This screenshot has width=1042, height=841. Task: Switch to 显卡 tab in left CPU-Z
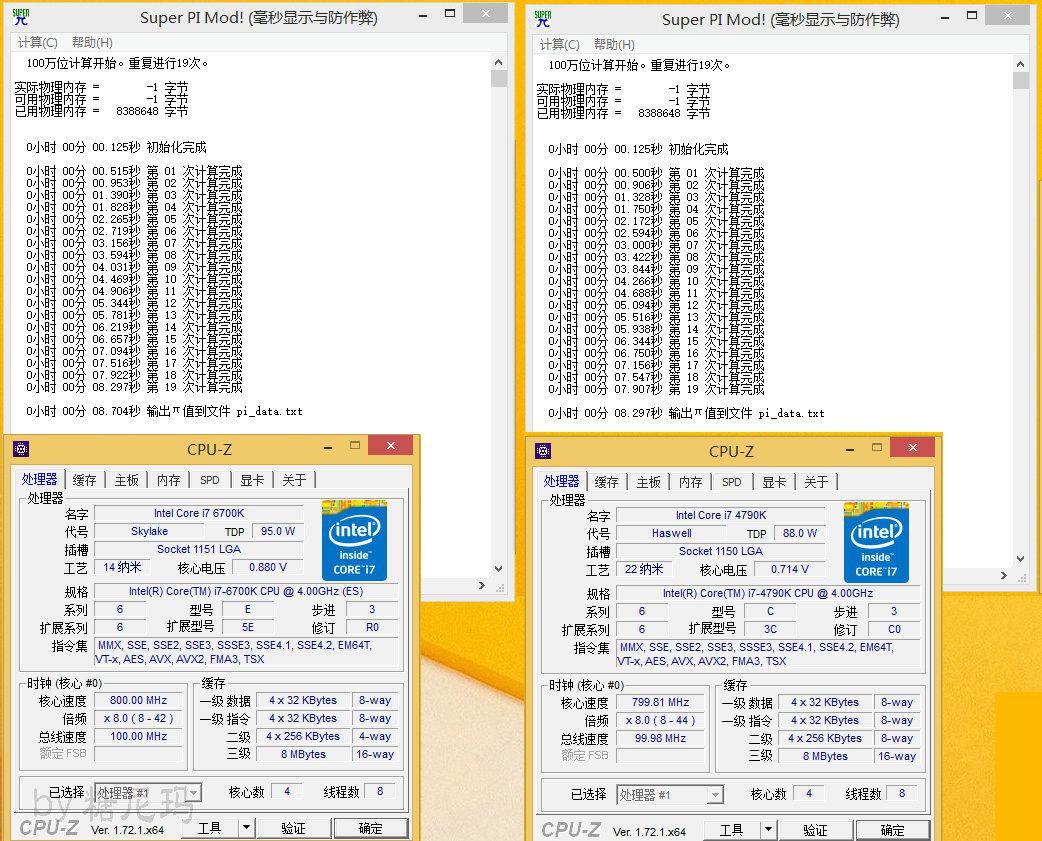tap(252, 480)
